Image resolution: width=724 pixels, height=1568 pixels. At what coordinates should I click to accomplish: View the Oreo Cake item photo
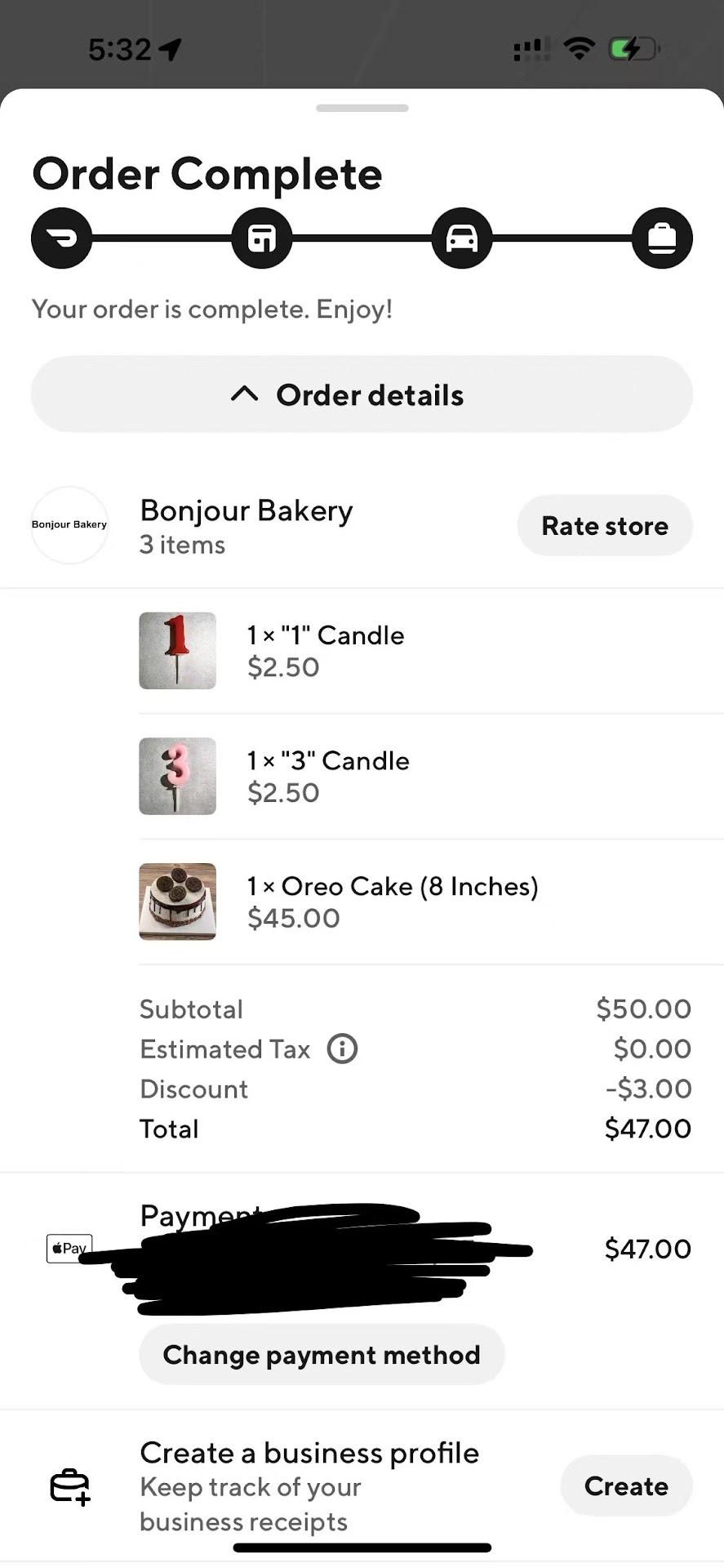pos(177,902)
